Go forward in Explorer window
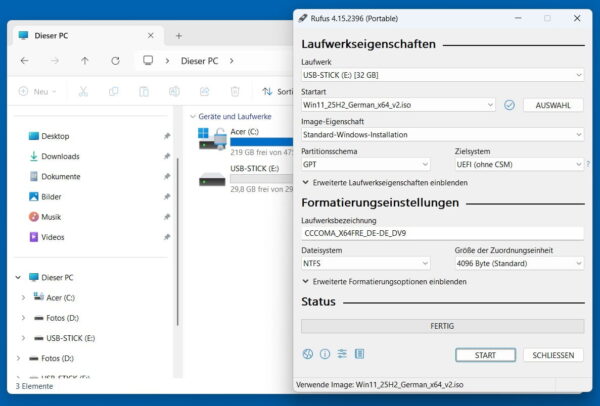This screenshot has height=406, width=600. click(x=55, y=61)
